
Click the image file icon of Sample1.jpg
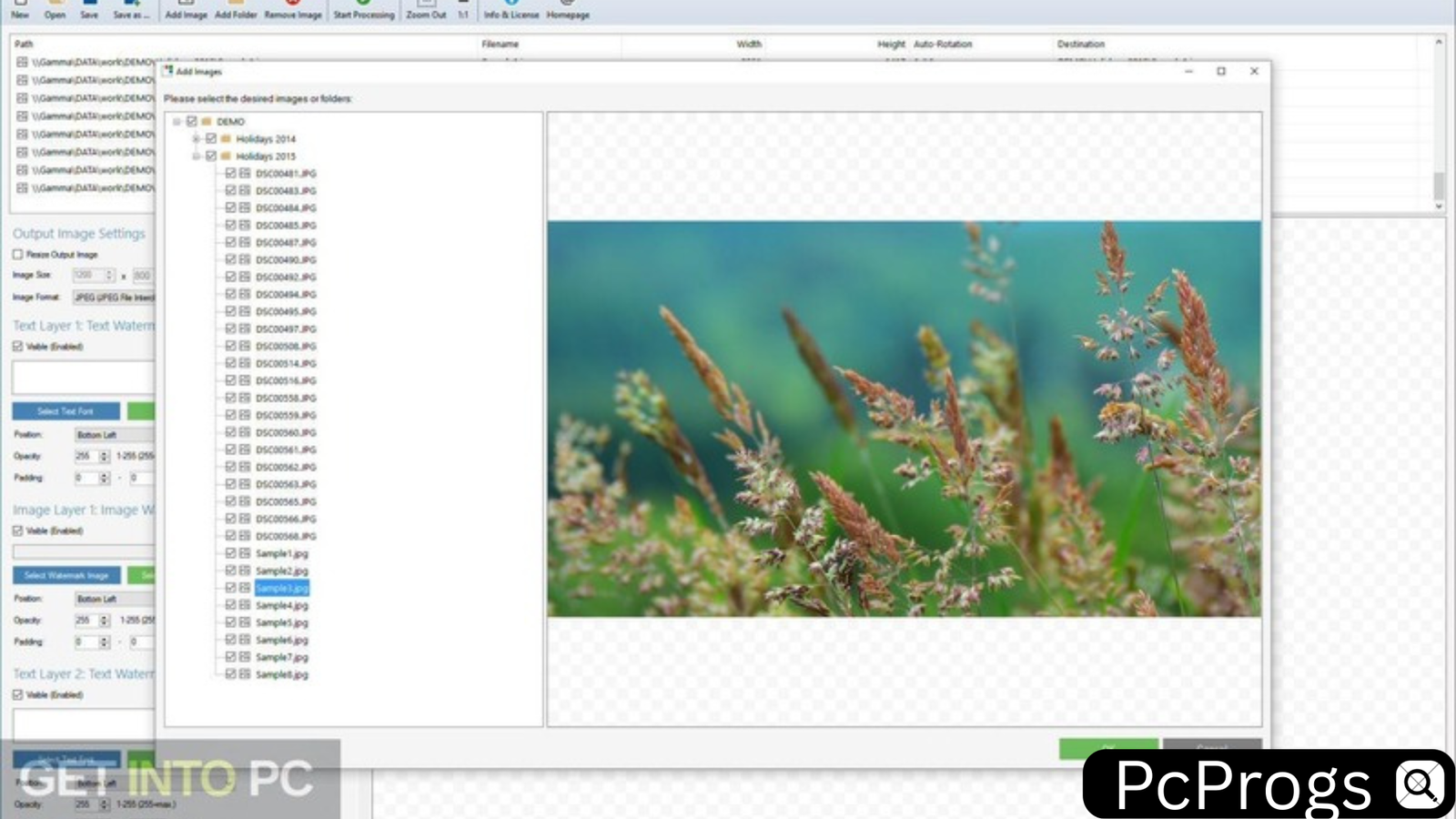pyautogui.click(x=245, y=553)
